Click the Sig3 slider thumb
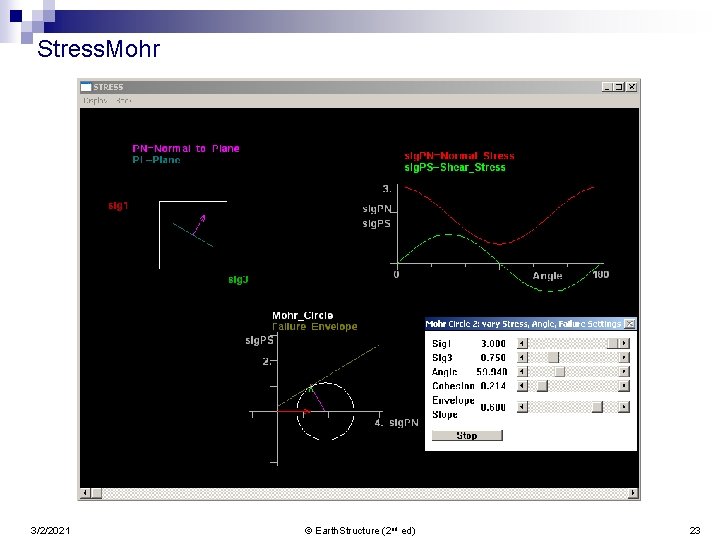This screenshot has width=720, height=540. 553,357
